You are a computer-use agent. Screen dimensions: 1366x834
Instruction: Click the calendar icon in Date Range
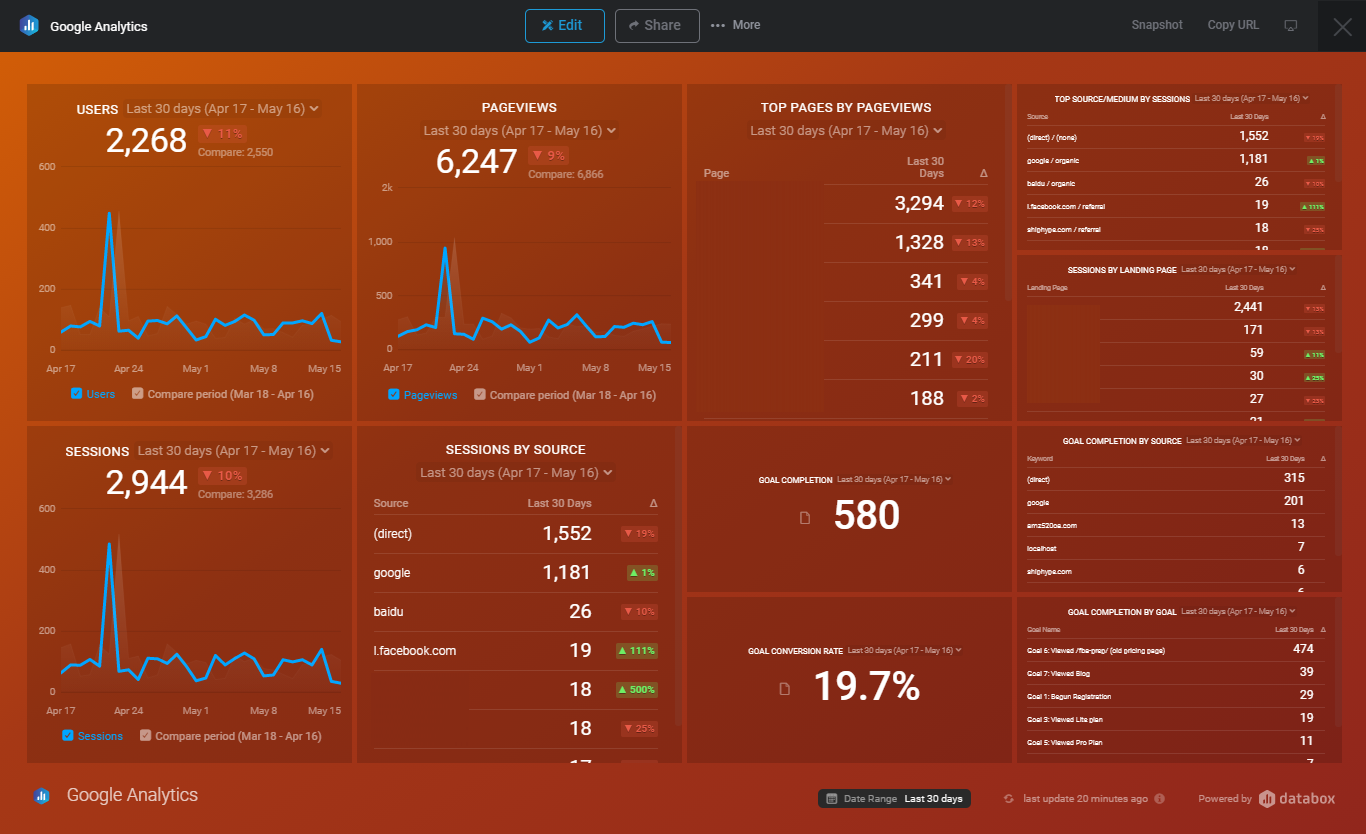831,799
